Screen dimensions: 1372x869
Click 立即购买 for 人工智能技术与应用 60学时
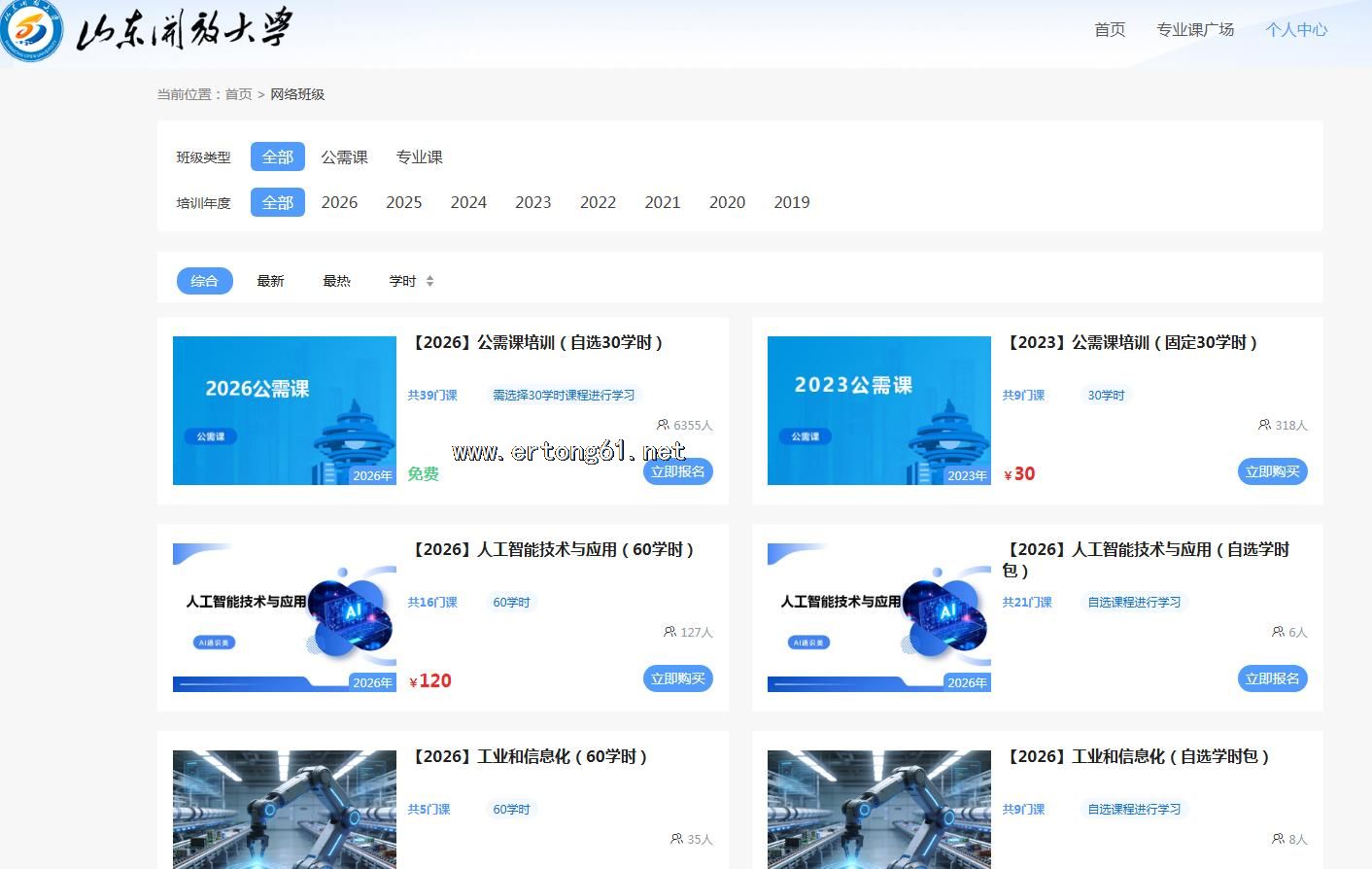coord(677,678)
